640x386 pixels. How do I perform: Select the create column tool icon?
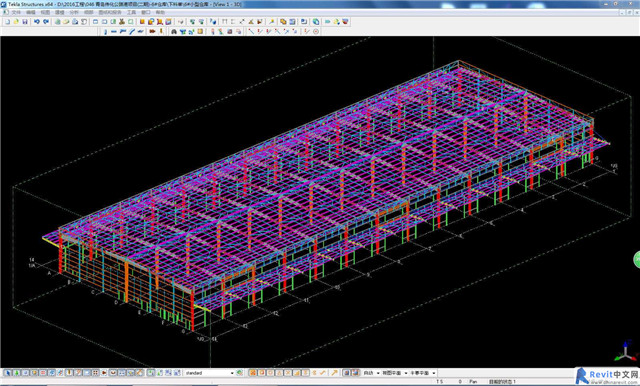(x=105, y=31)
